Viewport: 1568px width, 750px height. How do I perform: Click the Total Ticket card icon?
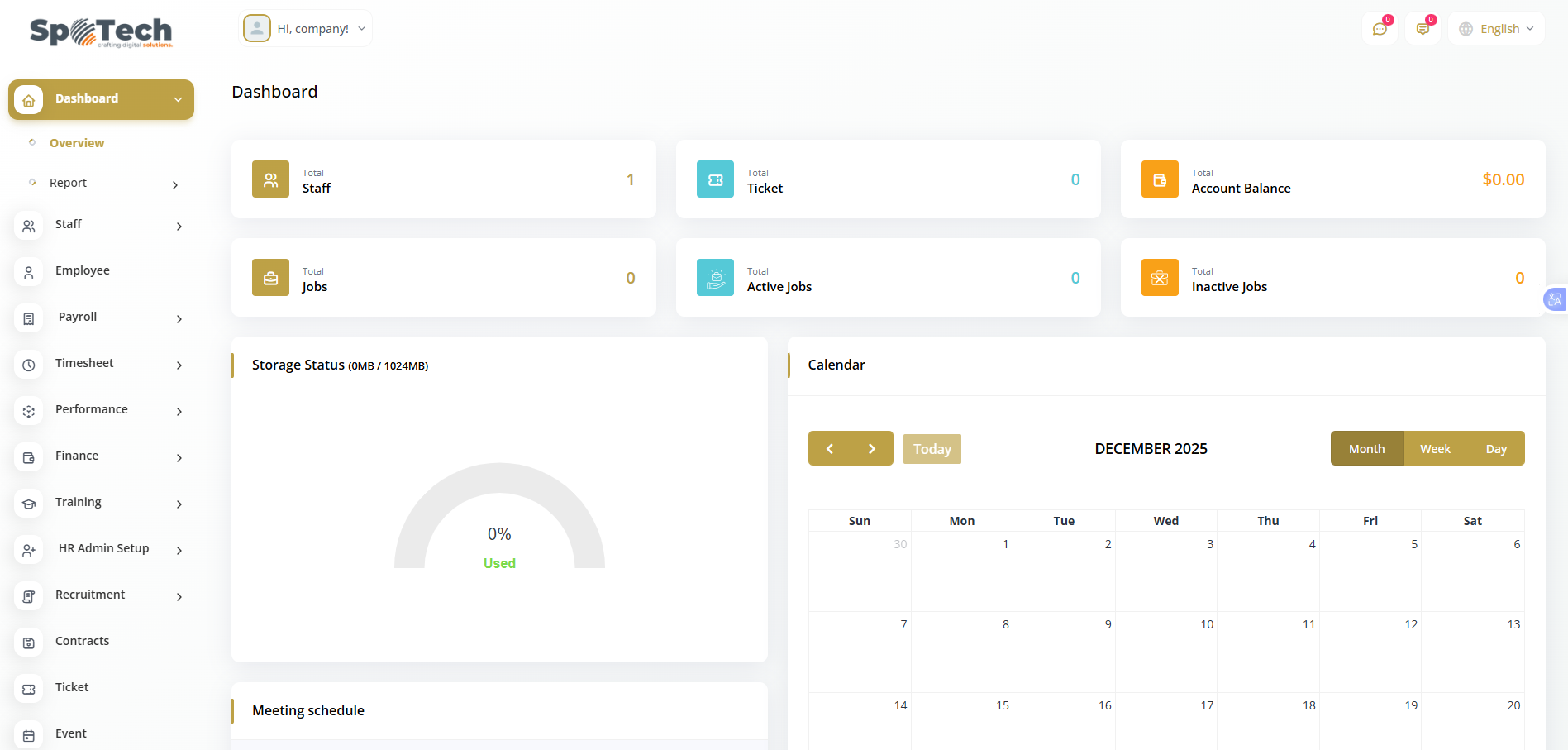[x=715, y=179]
